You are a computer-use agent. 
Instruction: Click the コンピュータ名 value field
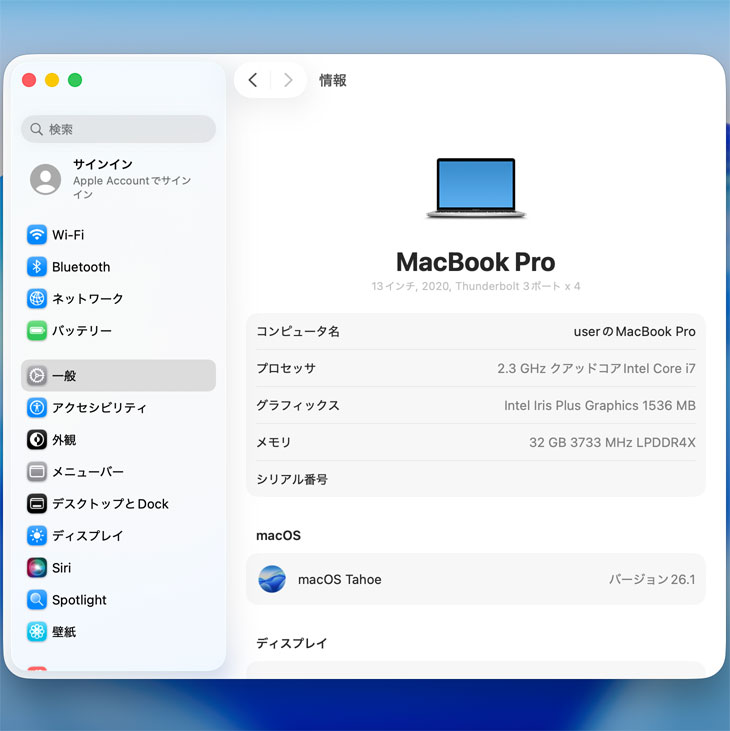(634, 331)
